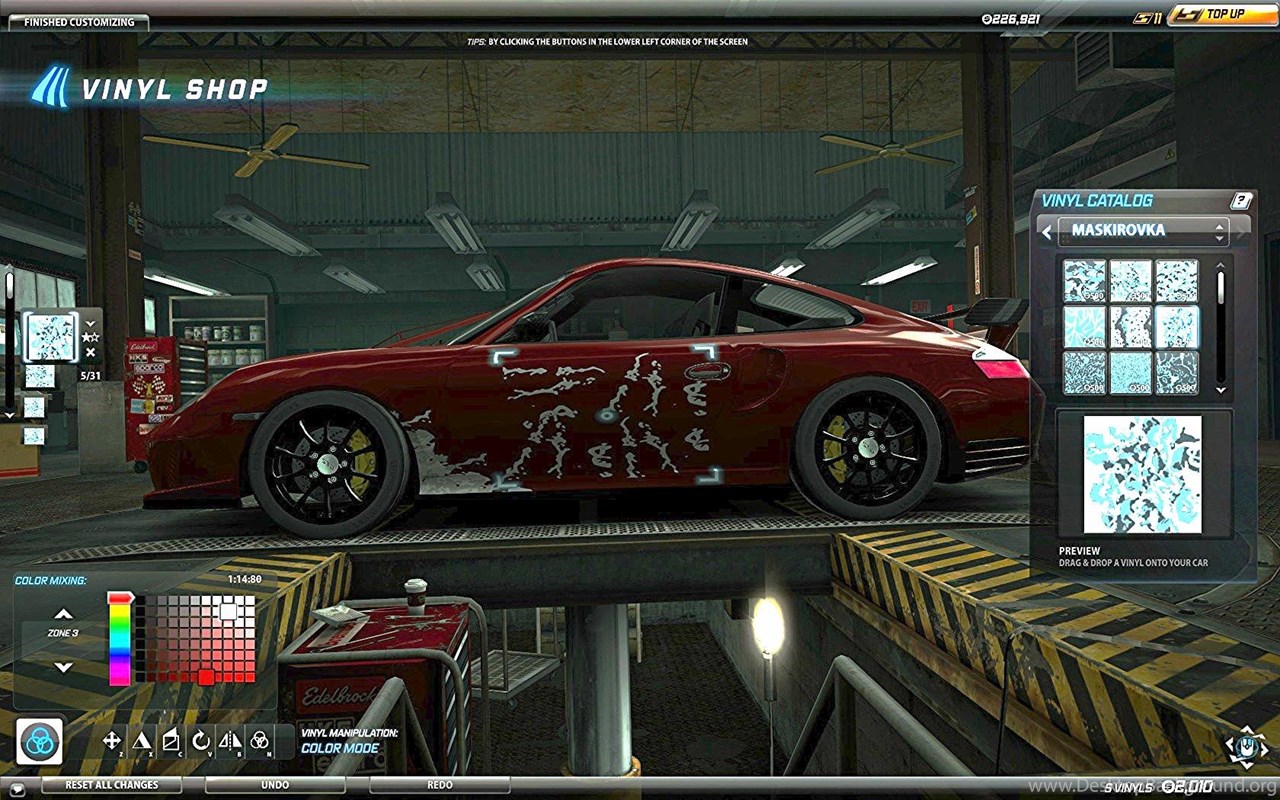This screenshot has width=1280, height=800.
Task: Select the Scale vinyl tool
Action: 142,741
